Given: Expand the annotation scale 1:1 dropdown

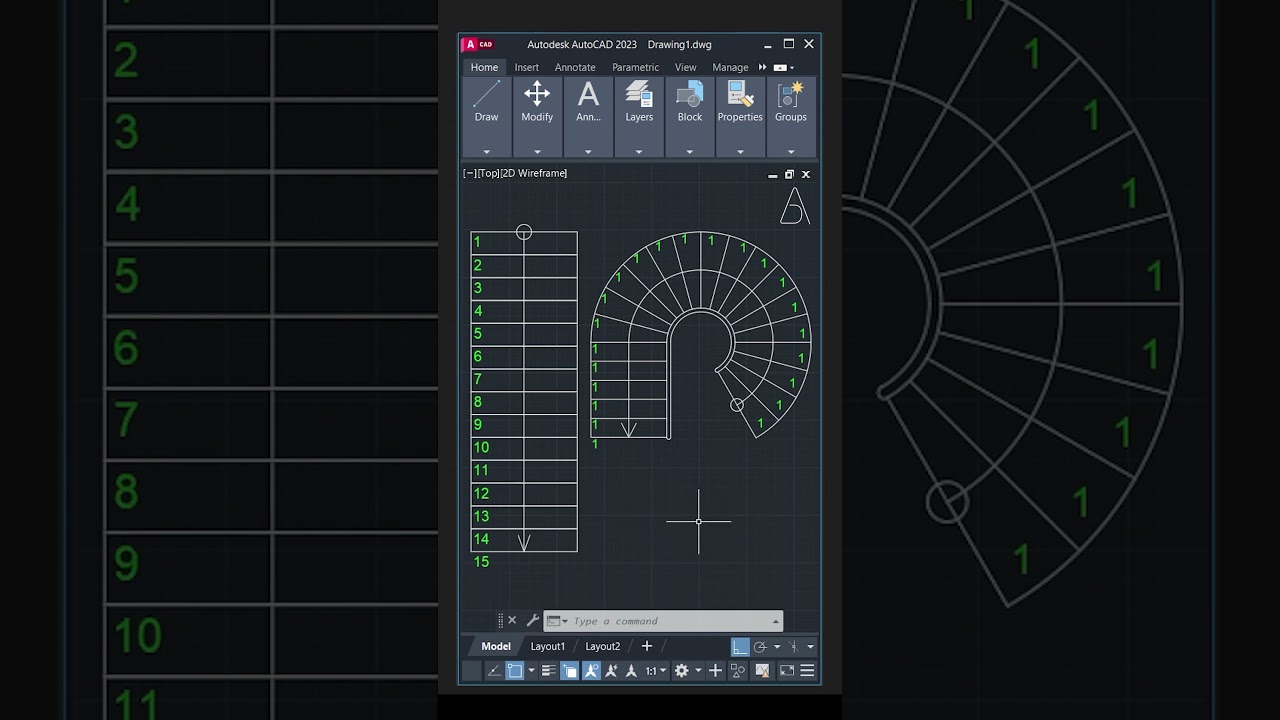Looking at the screenshot, I should coord(656,671).
